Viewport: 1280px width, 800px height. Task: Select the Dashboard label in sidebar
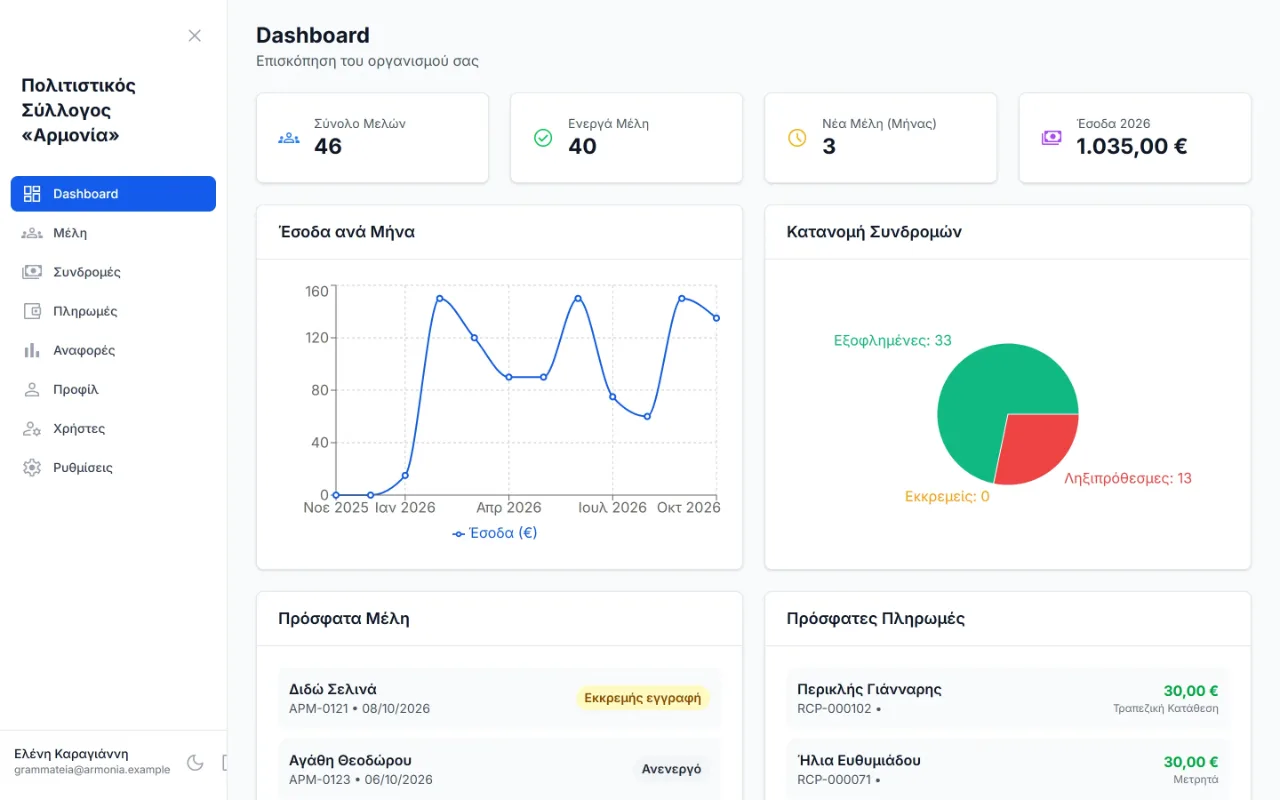point(86,194)
